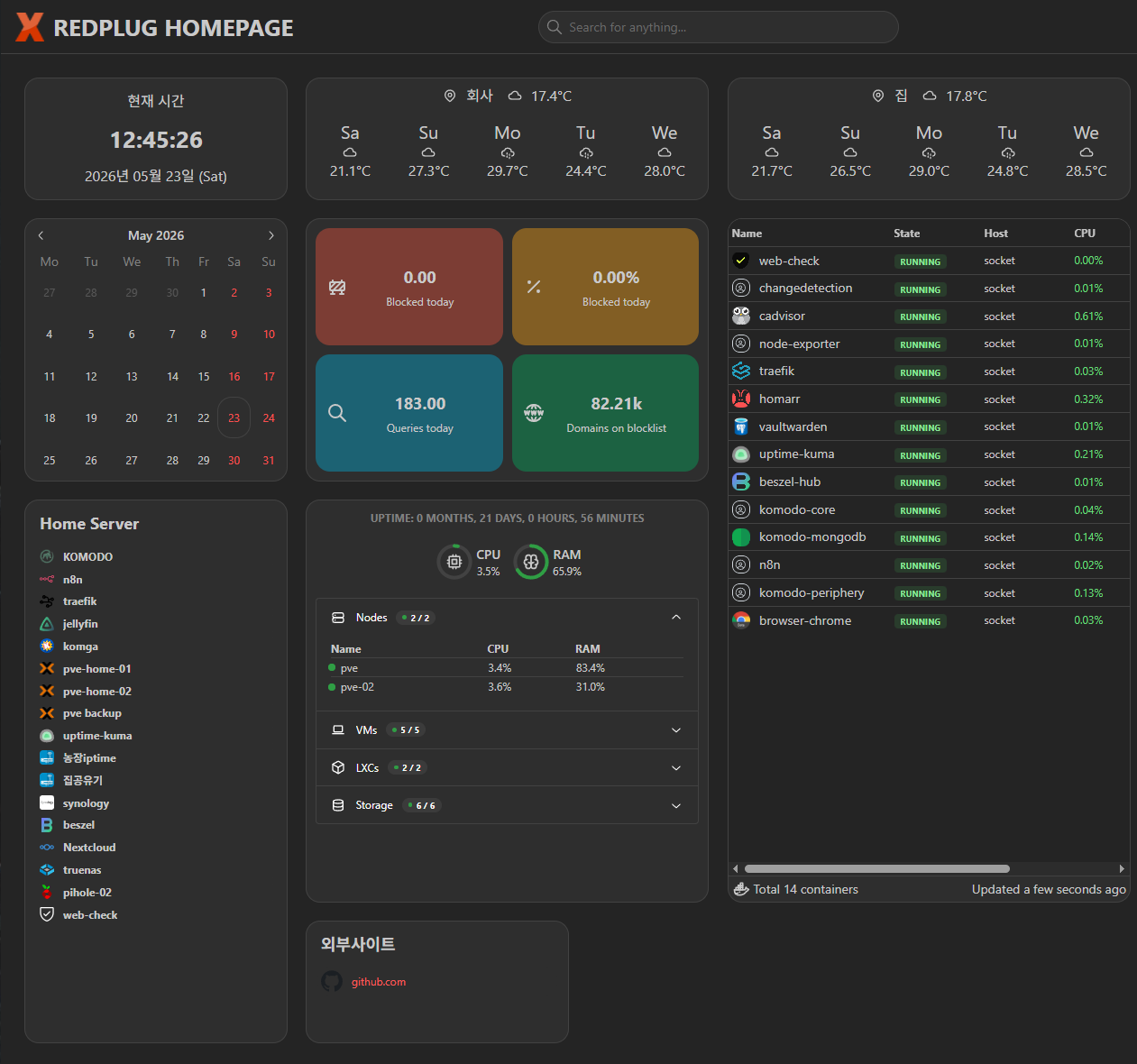
Task: Click the CPU usage gauge icon
Action: pos(454,561)
